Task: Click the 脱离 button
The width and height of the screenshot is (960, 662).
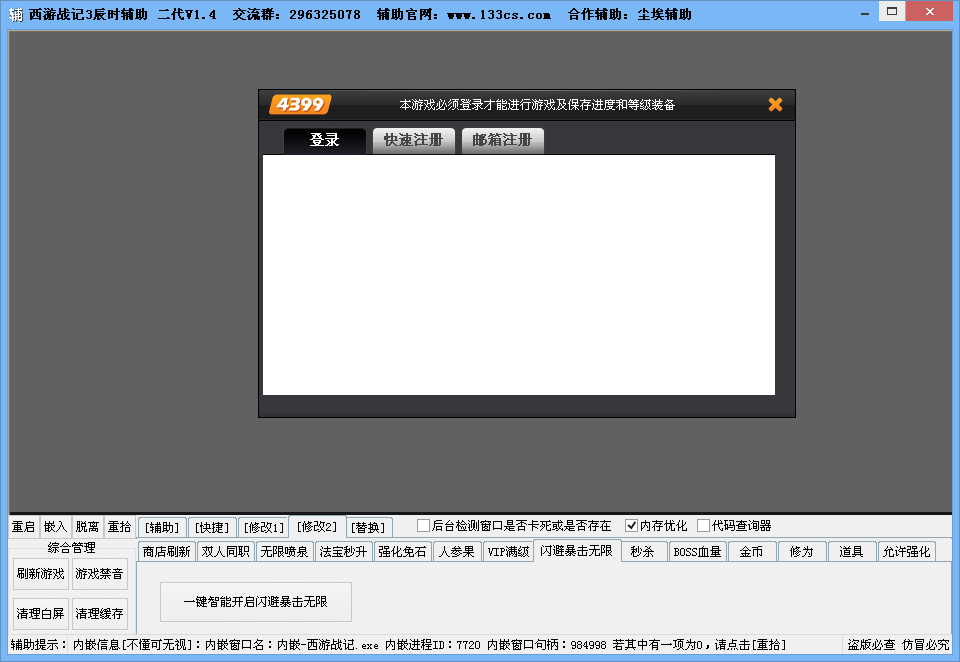Action: pos(87,527)
